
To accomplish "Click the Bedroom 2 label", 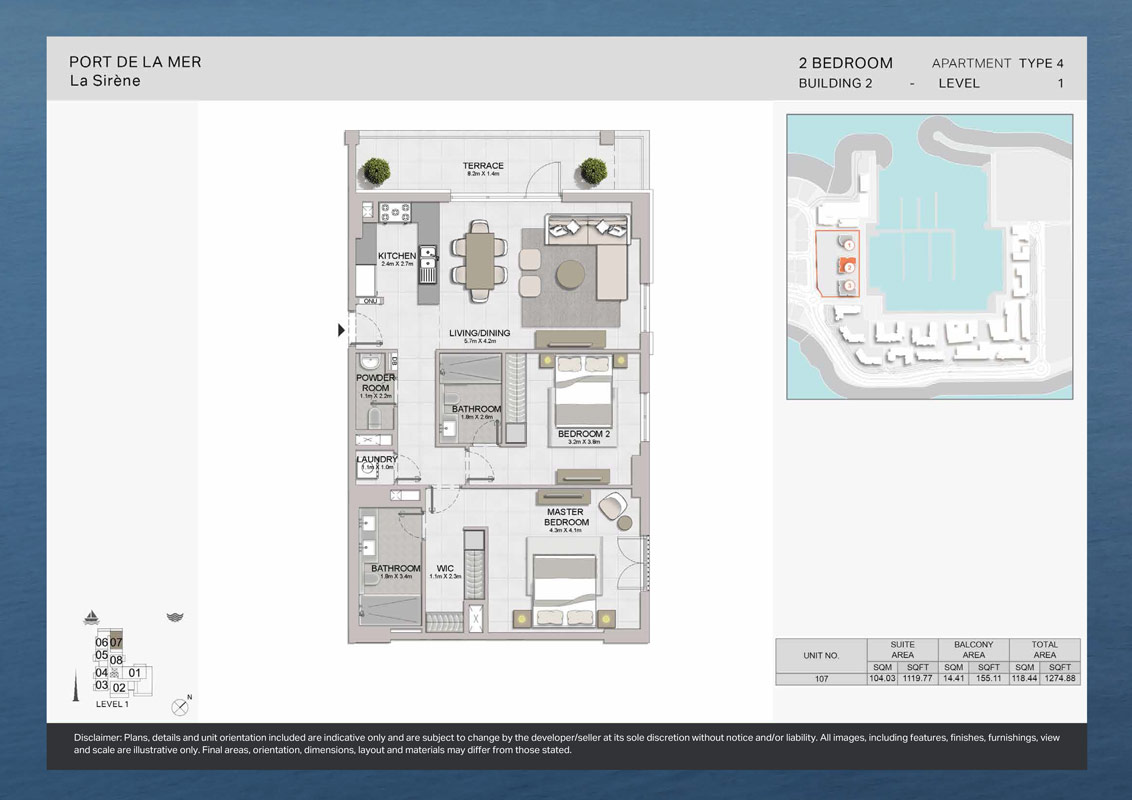I will (x=583, y=434).
